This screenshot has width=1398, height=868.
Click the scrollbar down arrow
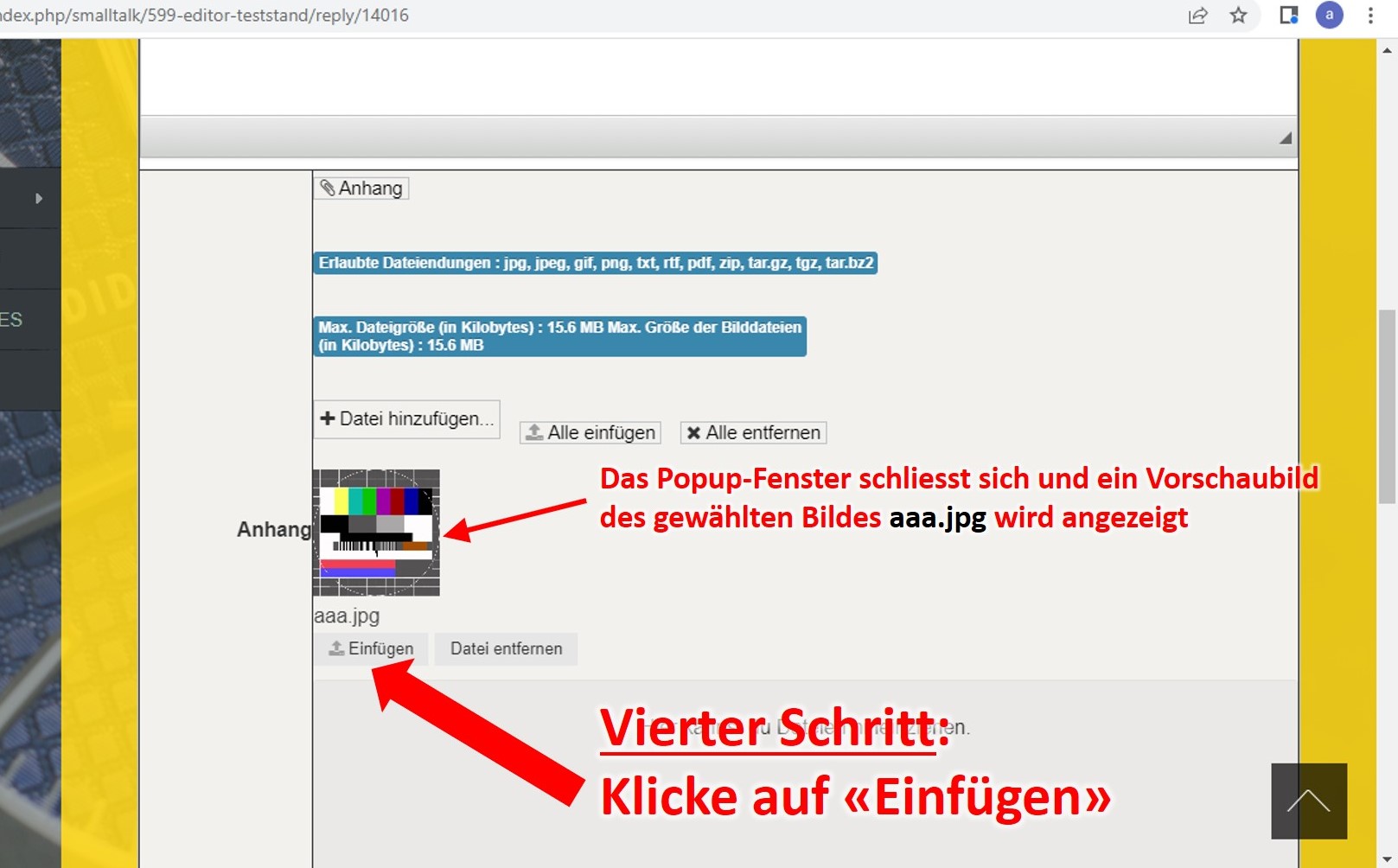click(1387, 858)
